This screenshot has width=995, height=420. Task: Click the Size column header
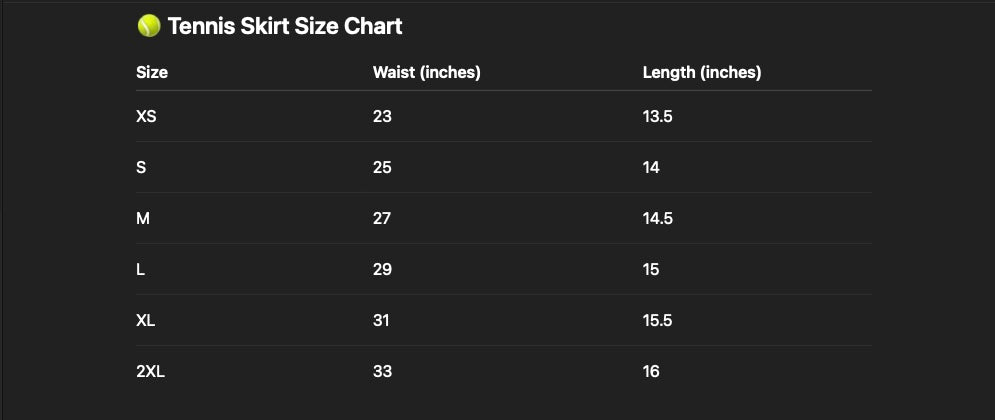tap(152, 72)
